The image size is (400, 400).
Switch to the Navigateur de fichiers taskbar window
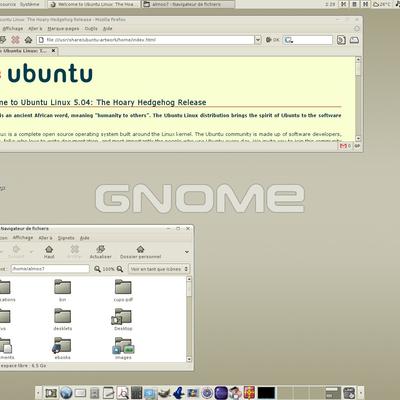click(188, 4)
